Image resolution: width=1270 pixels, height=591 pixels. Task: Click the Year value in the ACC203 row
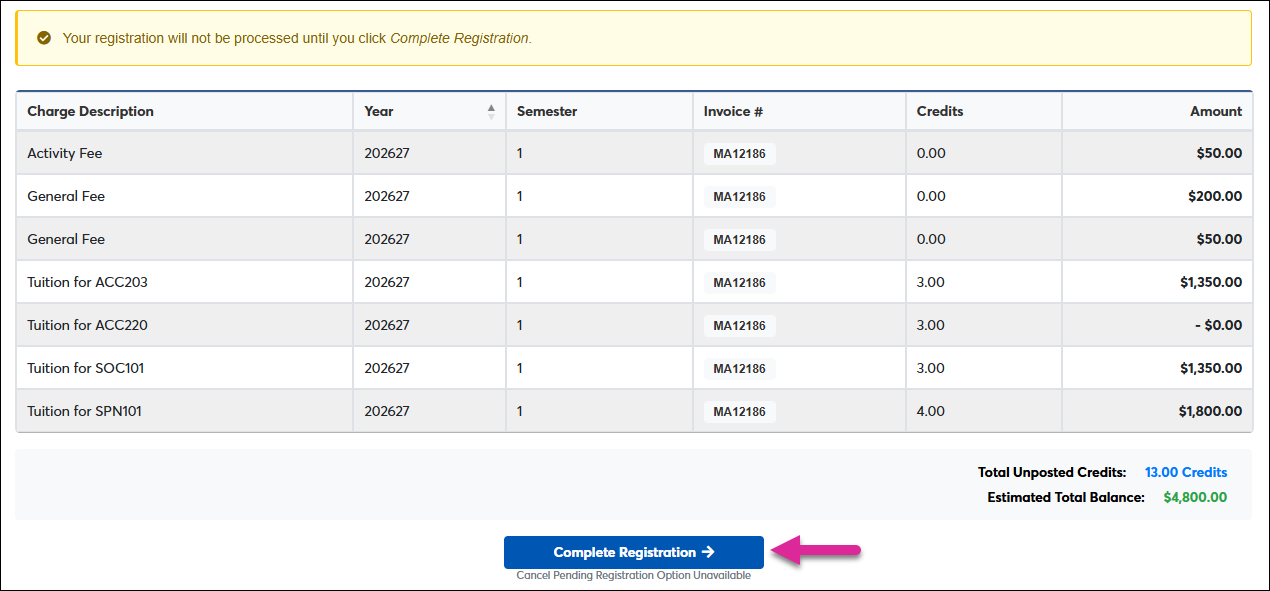(387, 282)
